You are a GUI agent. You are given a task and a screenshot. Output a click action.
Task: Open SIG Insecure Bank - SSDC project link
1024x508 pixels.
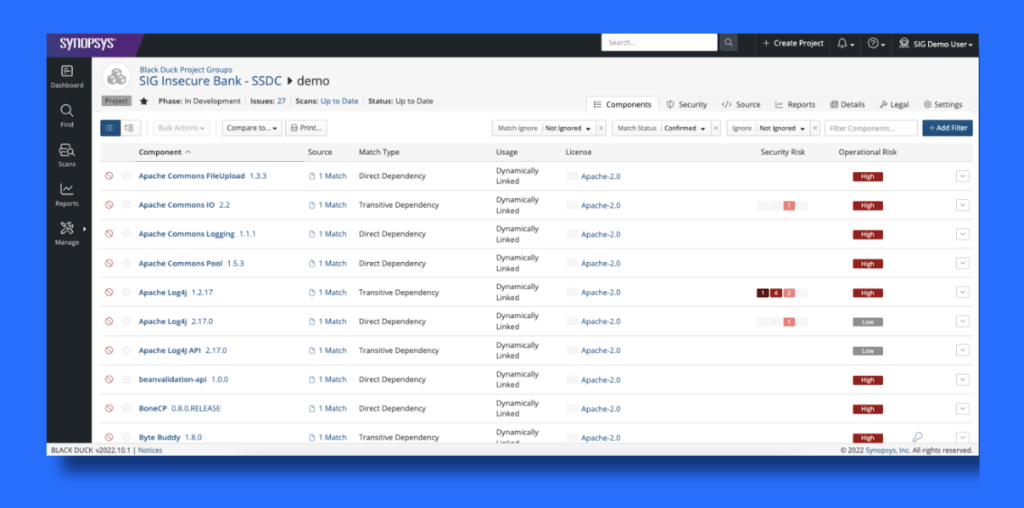(210, 81)
